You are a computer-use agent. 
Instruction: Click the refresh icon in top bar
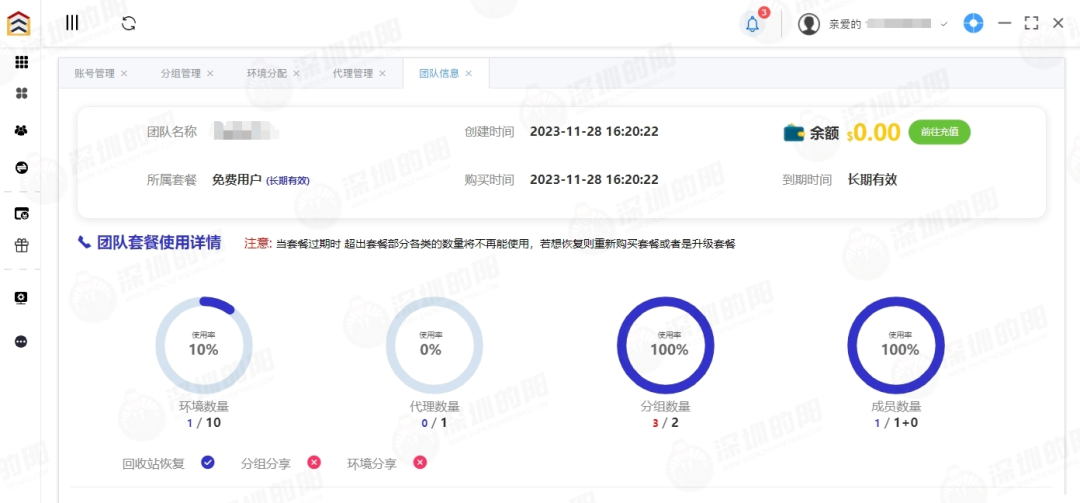(x=129, y=23)
